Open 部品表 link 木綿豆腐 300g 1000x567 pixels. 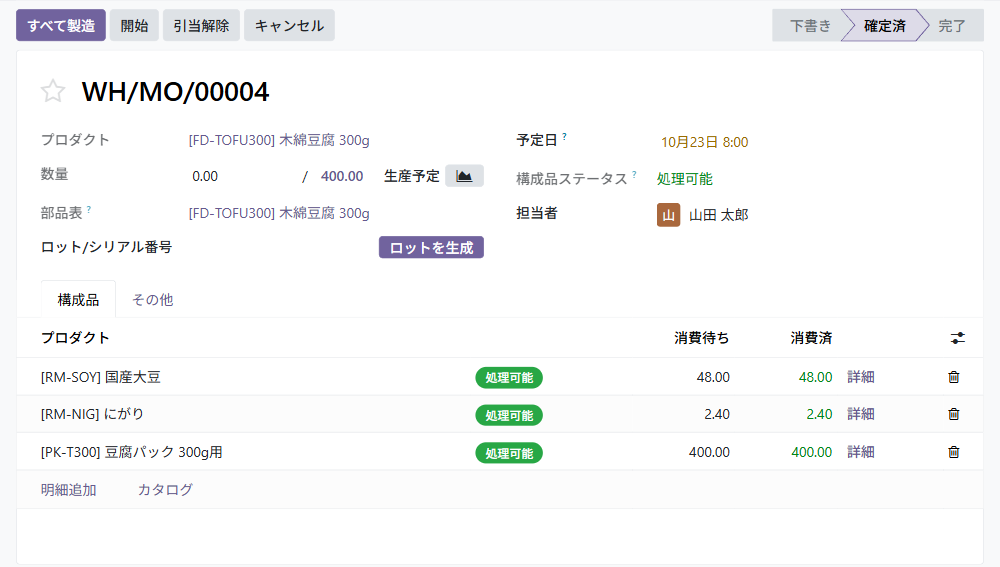pyautogui.click(x=279, y=213)
